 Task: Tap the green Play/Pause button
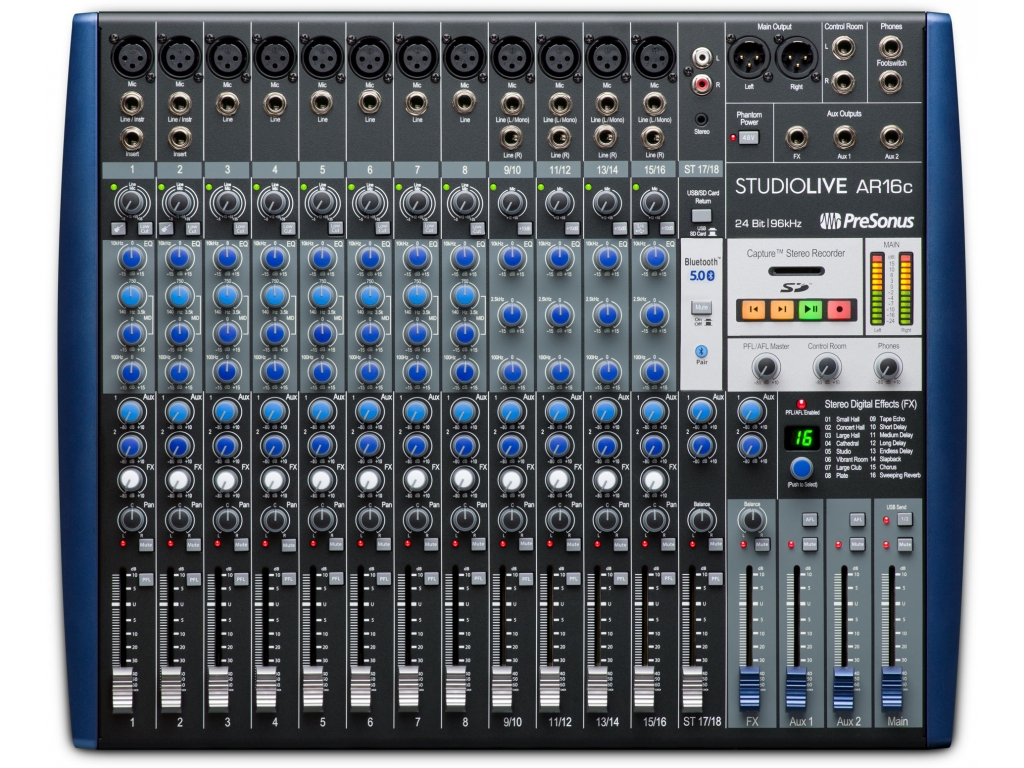810,309
